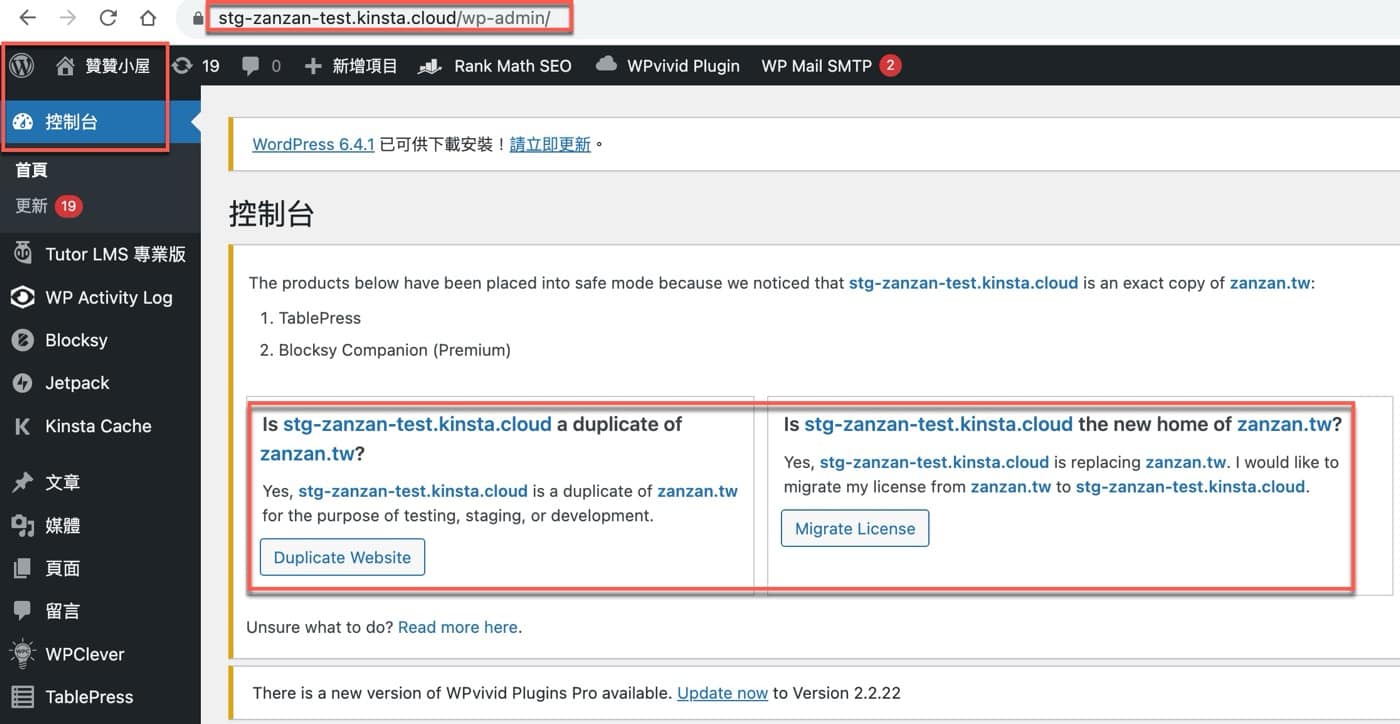The width and height of the screenshot is (1400, 724).
Task: Click Update now for WPvivid
Action: (x=722, y=692)
